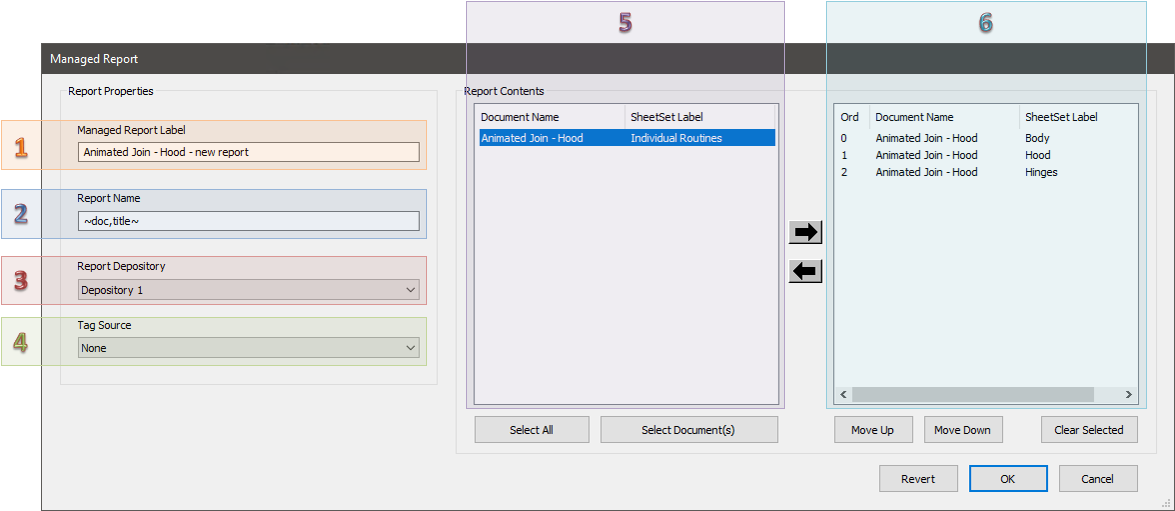1175x511 pixels.
Task: Click into the Report Name field
Action: tap(248, 221)
